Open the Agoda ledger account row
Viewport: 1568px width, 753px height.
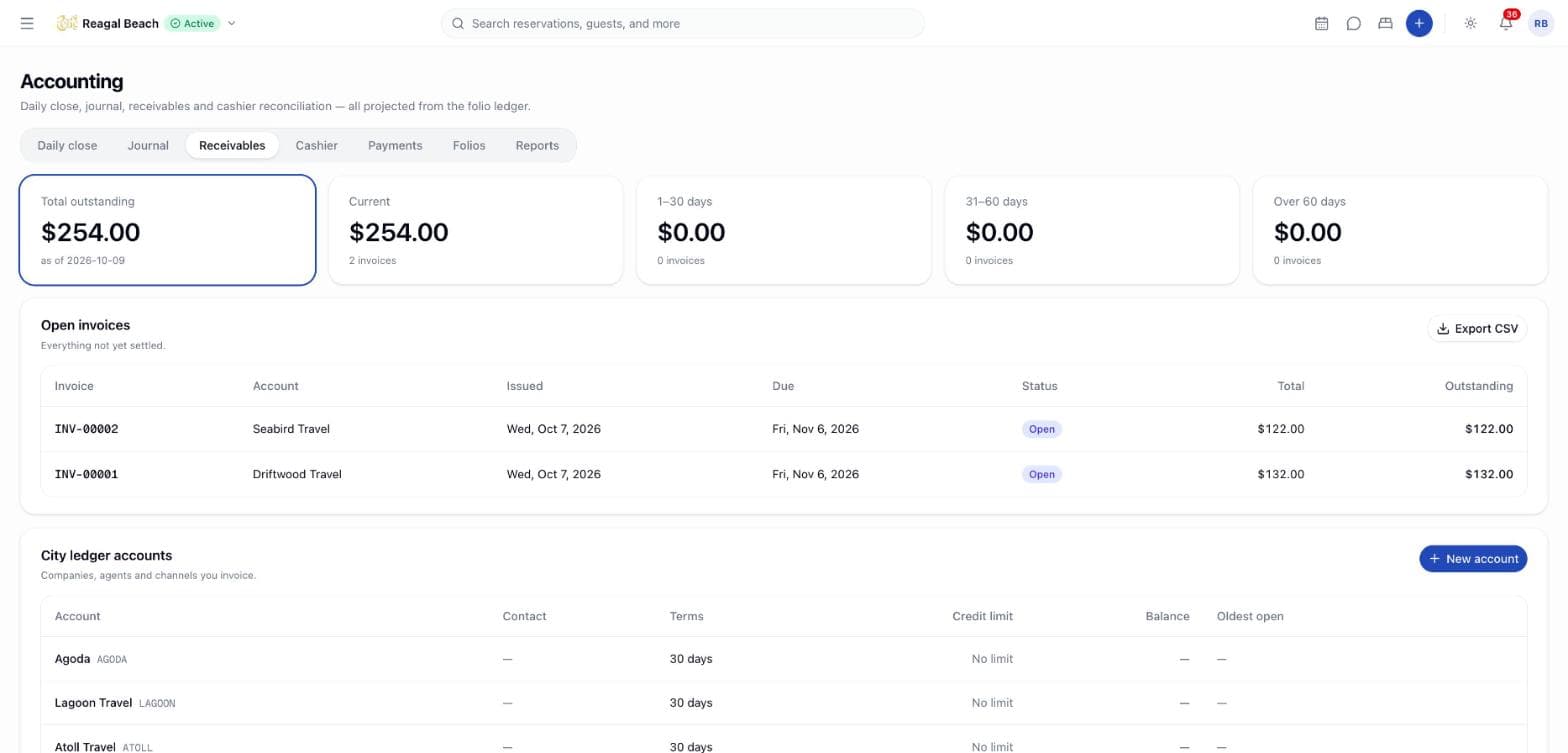784,659
